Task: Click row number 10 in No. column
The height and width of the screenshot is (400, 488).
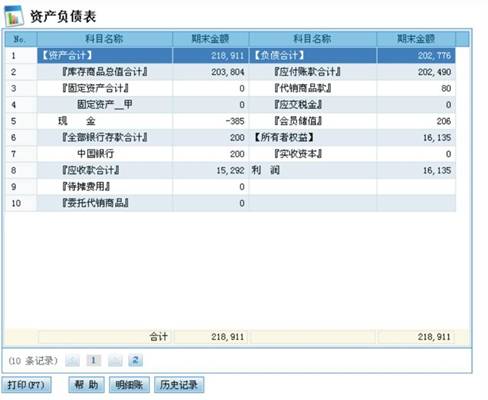Action: 16,203
